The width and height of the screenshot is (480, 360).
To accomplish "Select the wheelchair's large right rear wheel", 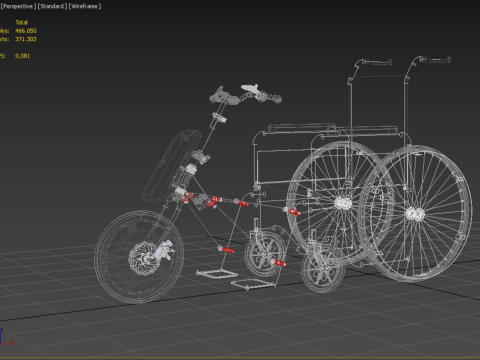I will (x=415, y=213).
